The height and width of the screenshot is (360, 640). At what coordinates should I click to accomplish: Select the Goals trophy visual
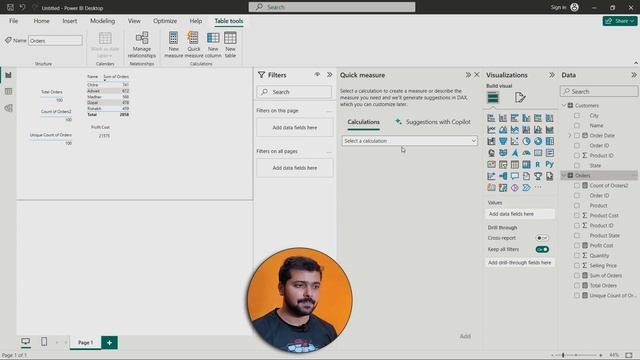538,176
